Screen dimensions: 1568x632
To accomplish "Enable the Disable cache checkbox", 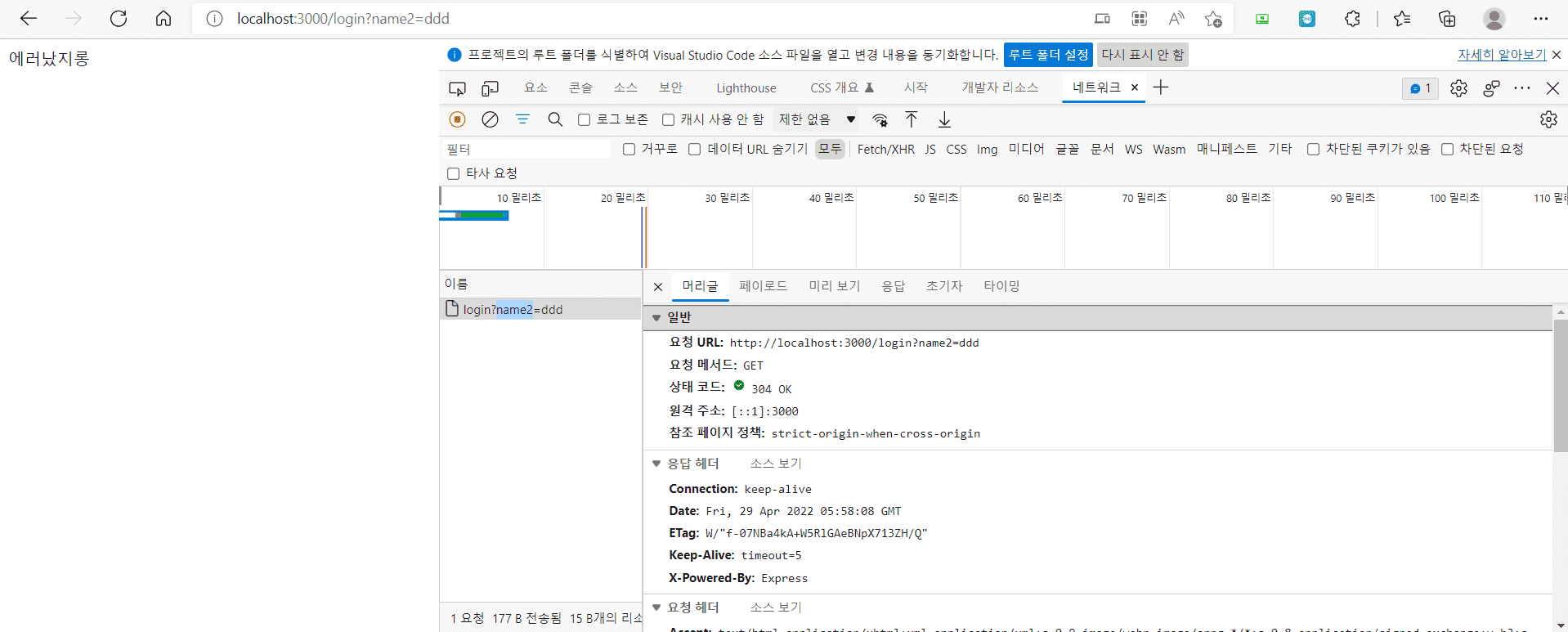I will click(x=668, y=120).
